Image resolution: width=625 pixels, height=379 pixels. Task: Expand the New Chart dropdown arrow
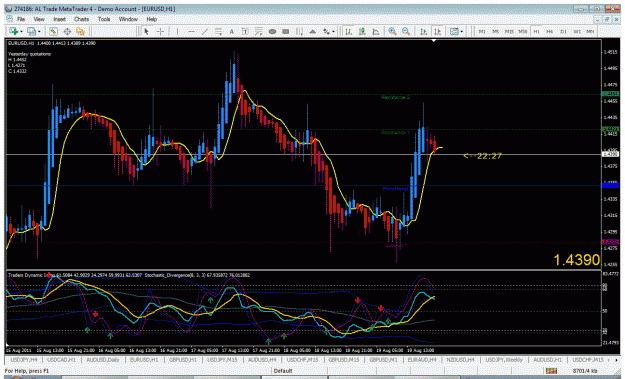point(21,31)
